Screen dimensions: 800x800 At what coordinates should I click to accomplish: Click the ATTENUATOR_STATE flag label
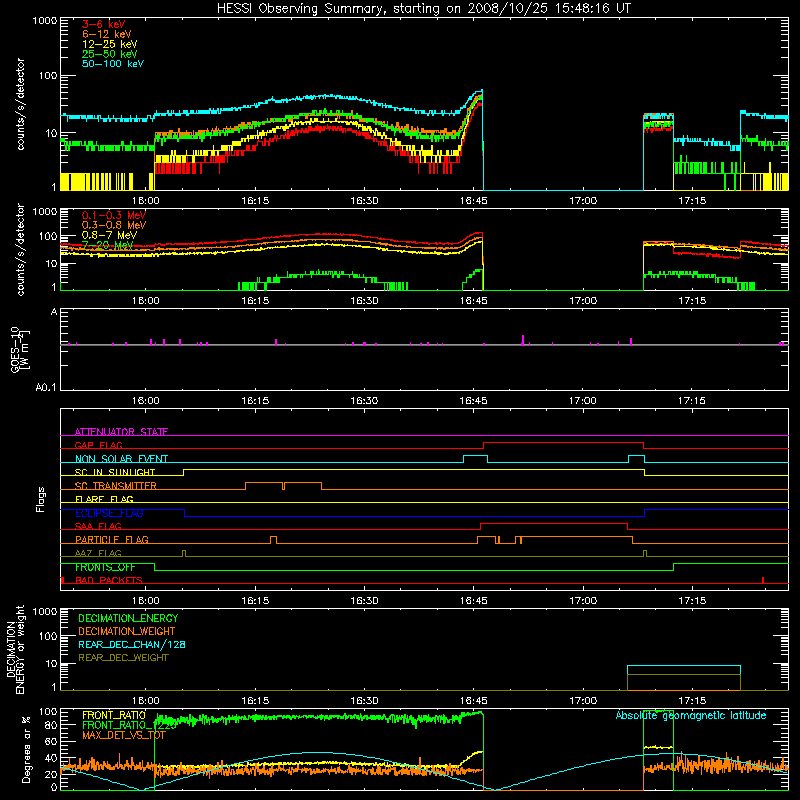coord(121,432)
